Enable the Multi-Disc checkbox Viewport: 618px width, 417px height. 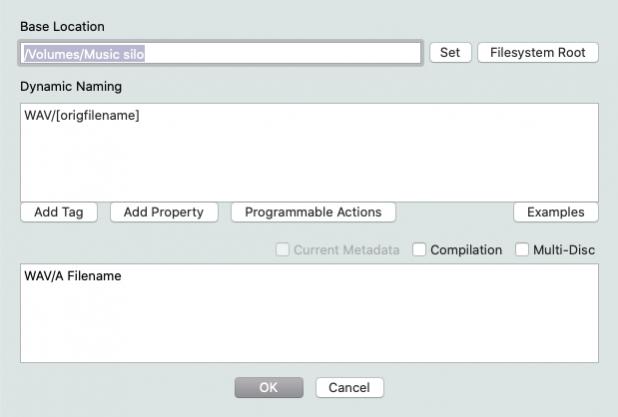(523, 250)
